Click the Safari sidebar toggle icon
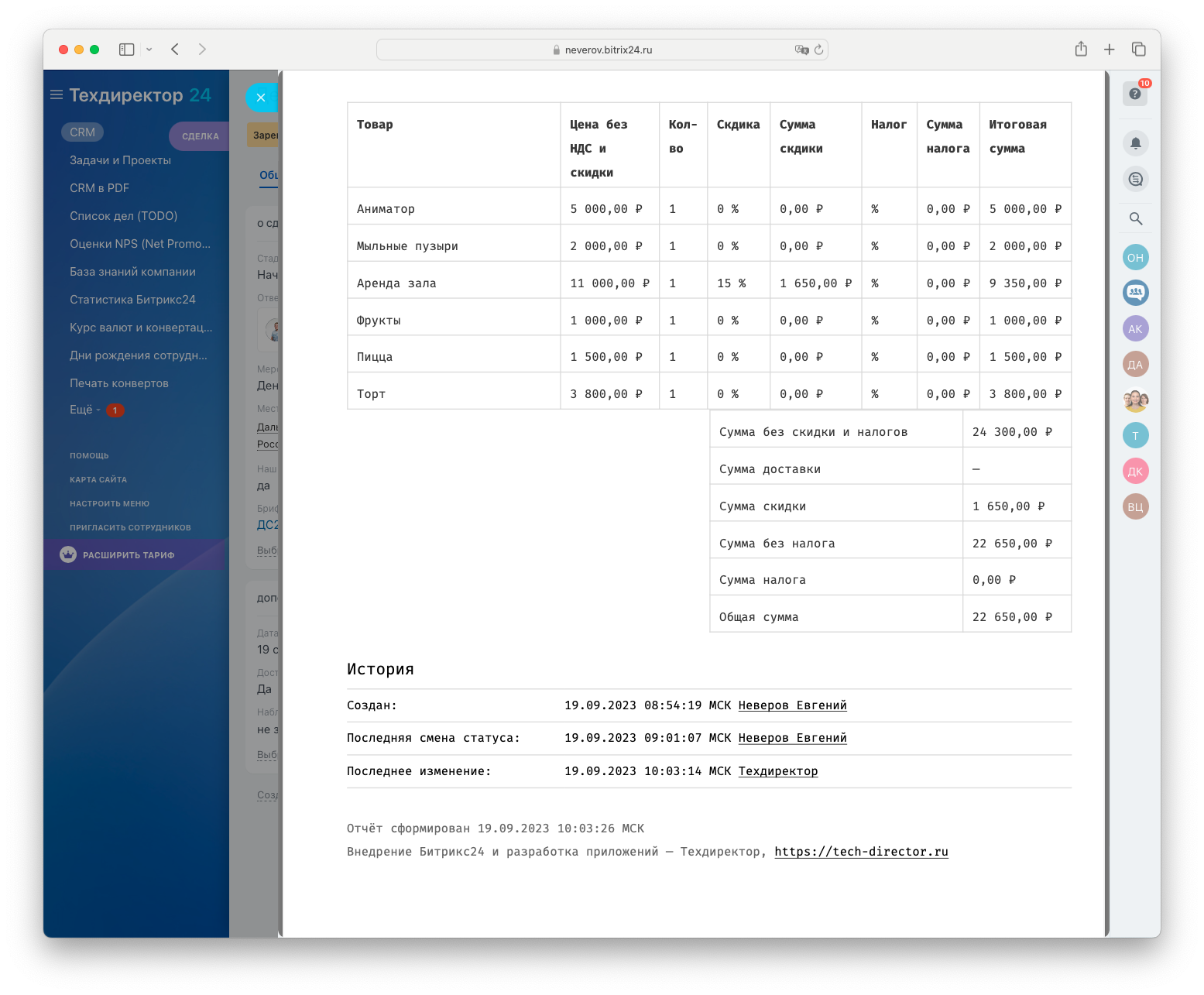The width and height of the screenshot is (1204, 995). pyautogui.click(x=127, y=50)
